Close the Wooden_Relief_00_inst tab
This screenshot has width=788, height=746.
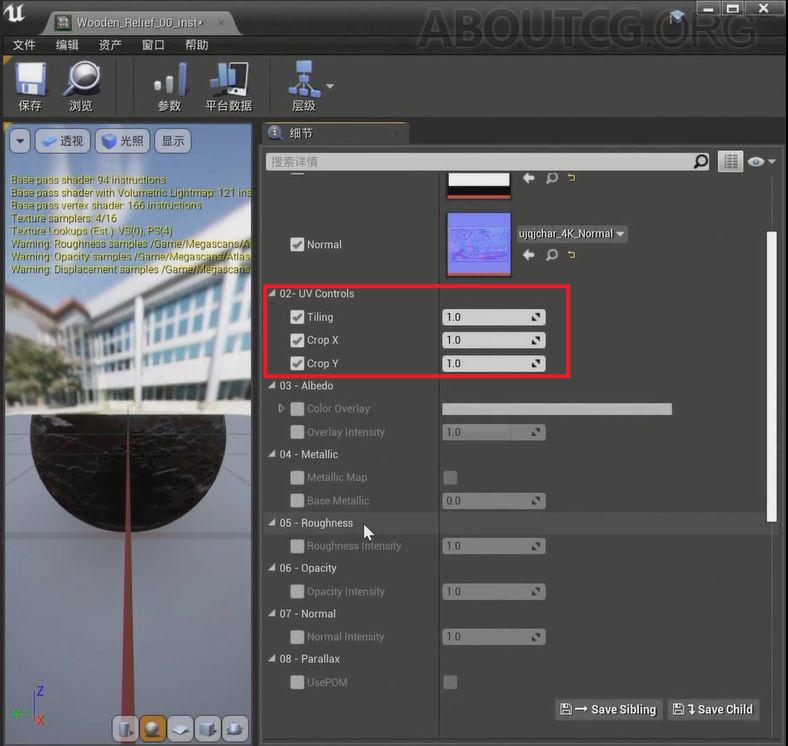click(221, 23)
